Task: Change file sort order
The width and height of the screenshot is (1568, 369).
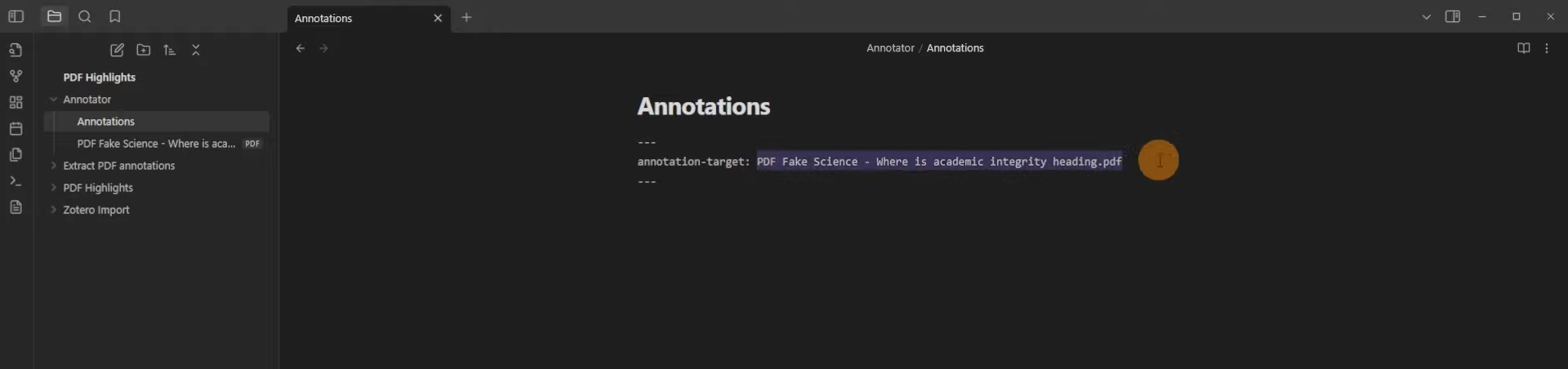Action: click(x=169, y=50)
